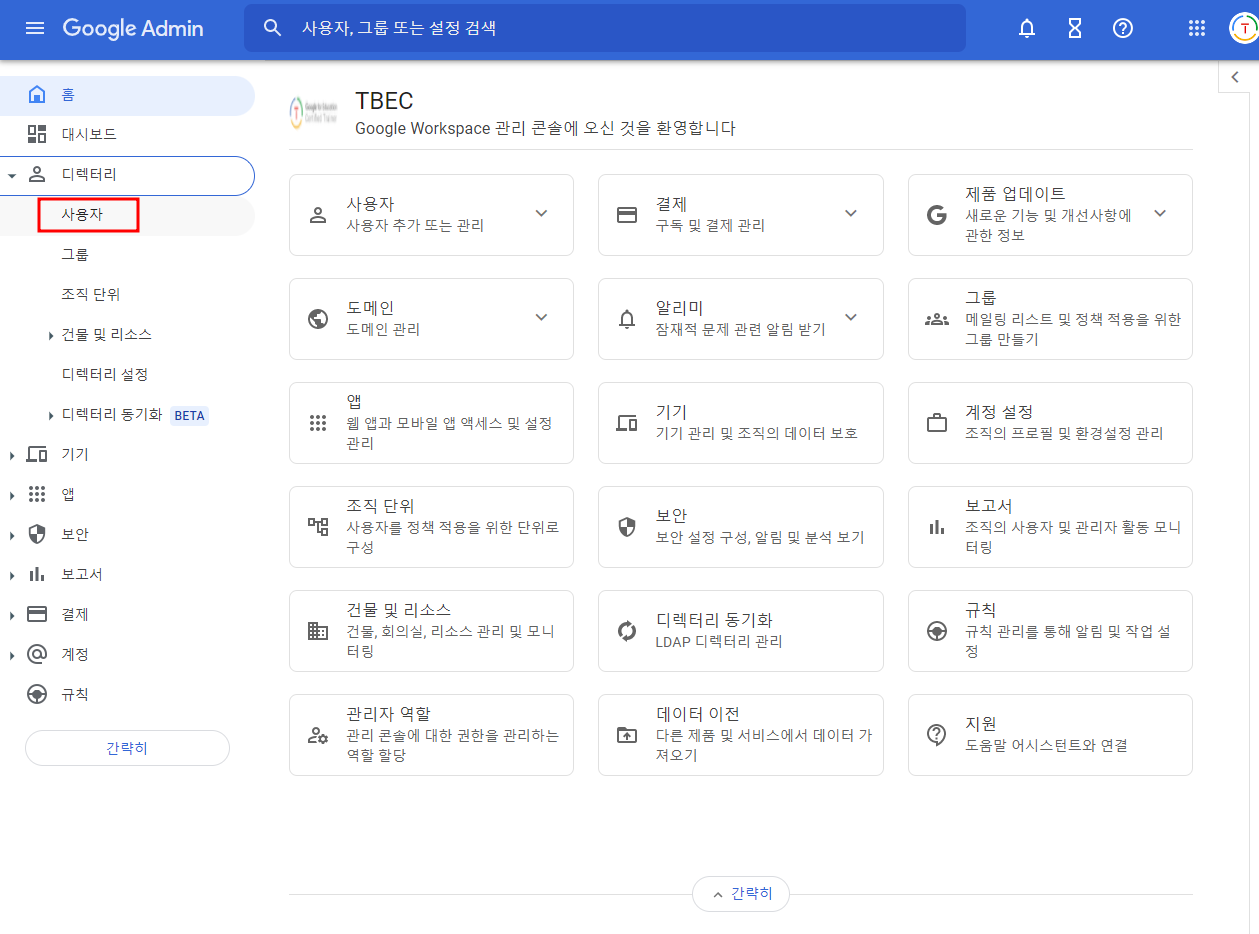The image size is (1259, 934).
Task: Open the 앱 card
Action: (x=431, y=423)
